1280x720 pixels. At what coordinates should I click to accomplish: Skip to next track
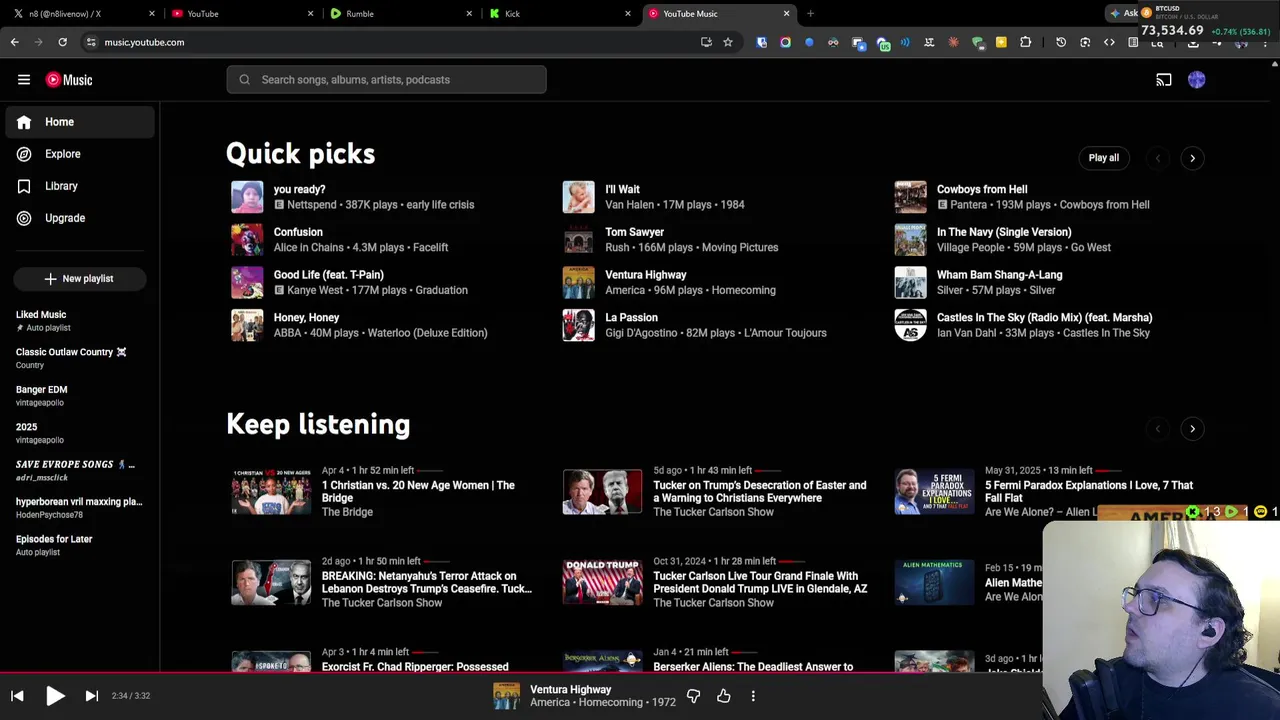pos(91,696)
